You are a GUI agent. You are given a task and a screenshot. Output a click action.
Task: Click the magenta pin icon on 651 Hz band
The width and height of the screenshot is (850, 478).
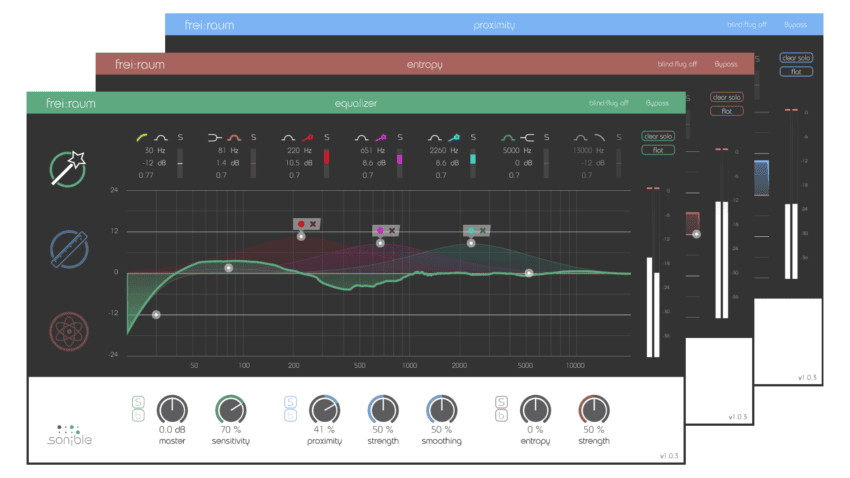[382, 136]
